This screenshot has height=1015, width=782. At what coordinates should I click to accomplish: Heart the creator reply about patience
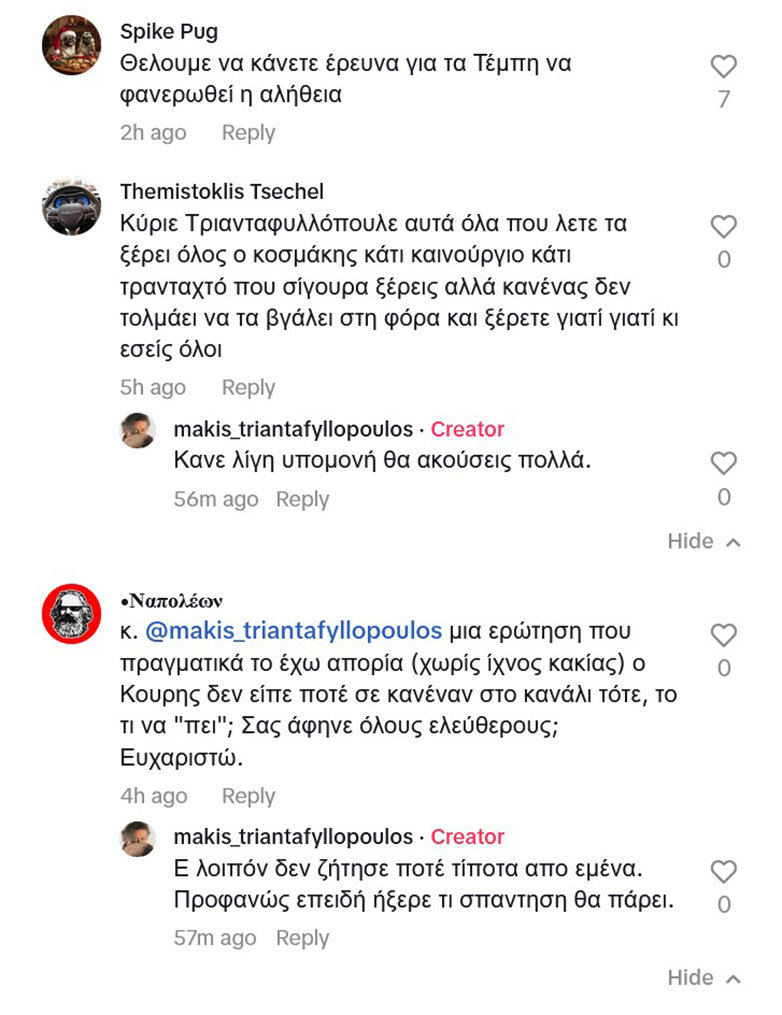click(723, 464)
